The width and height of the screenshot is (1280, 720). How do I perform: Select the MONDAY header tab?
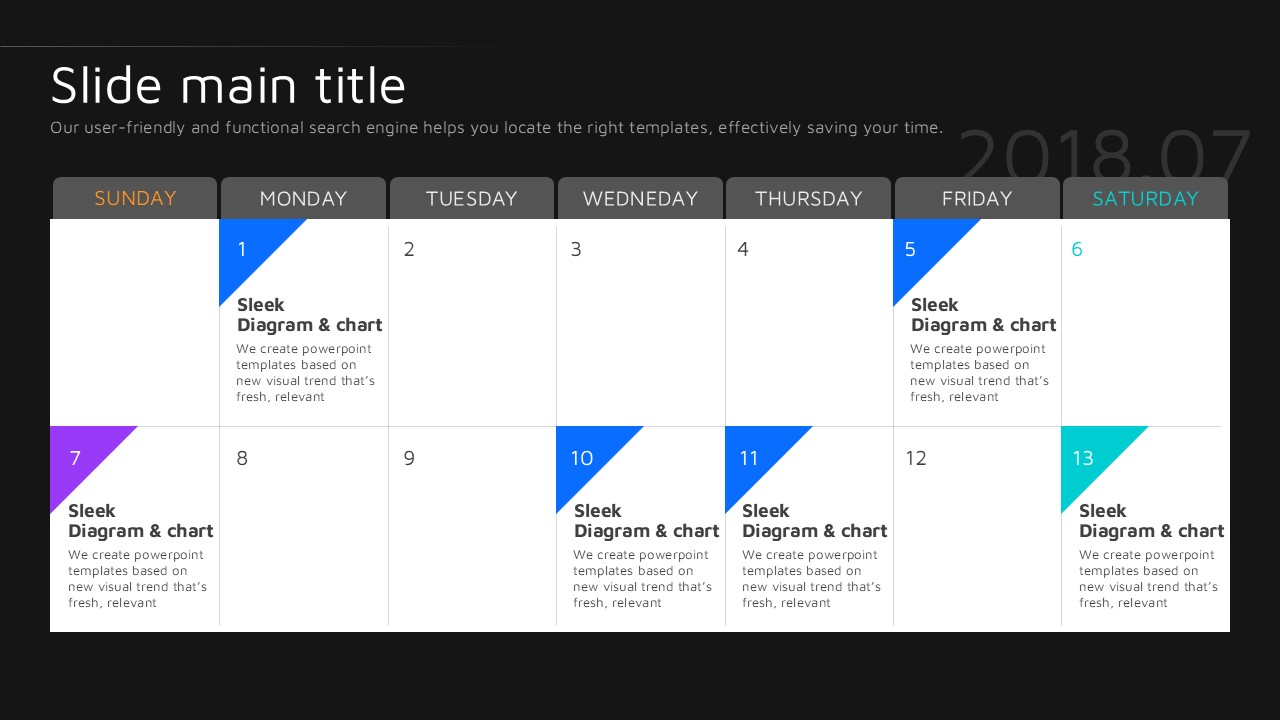303,198
